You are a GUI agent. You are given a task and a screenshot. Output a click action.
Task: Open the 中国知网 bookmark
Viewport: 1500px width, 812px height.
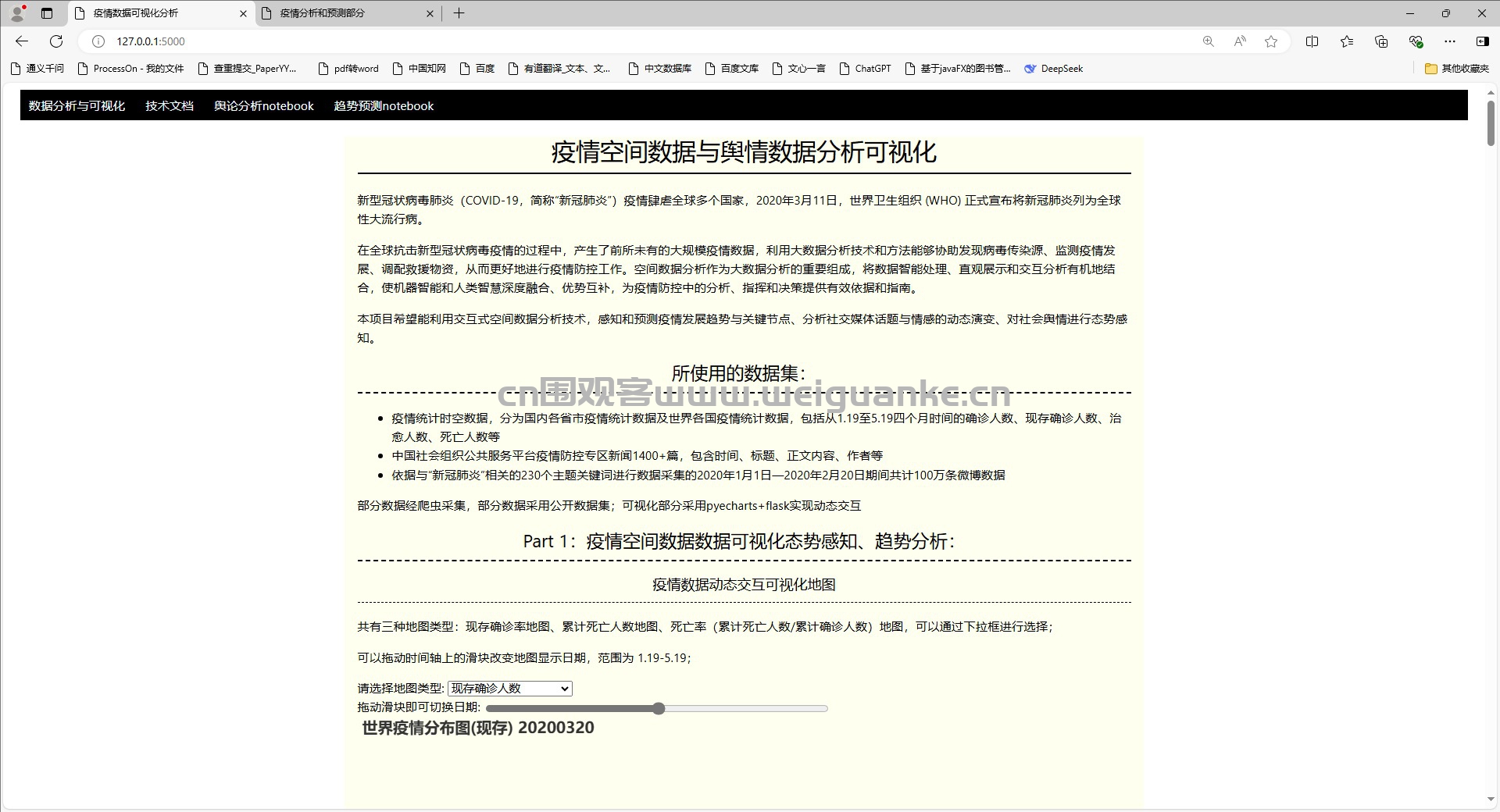pyautogui.click(x=420, y=69)
